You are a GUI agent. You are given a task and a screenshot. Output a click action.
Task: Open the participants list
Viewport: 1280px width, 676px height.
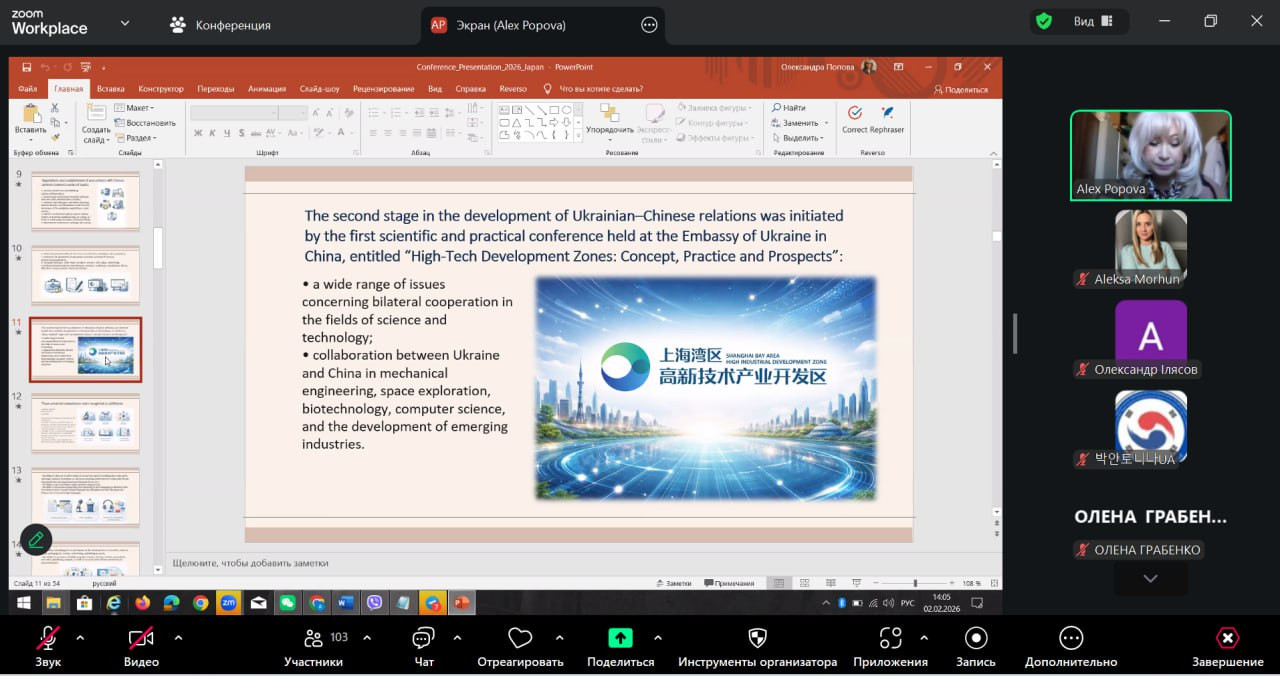(313, 639)
